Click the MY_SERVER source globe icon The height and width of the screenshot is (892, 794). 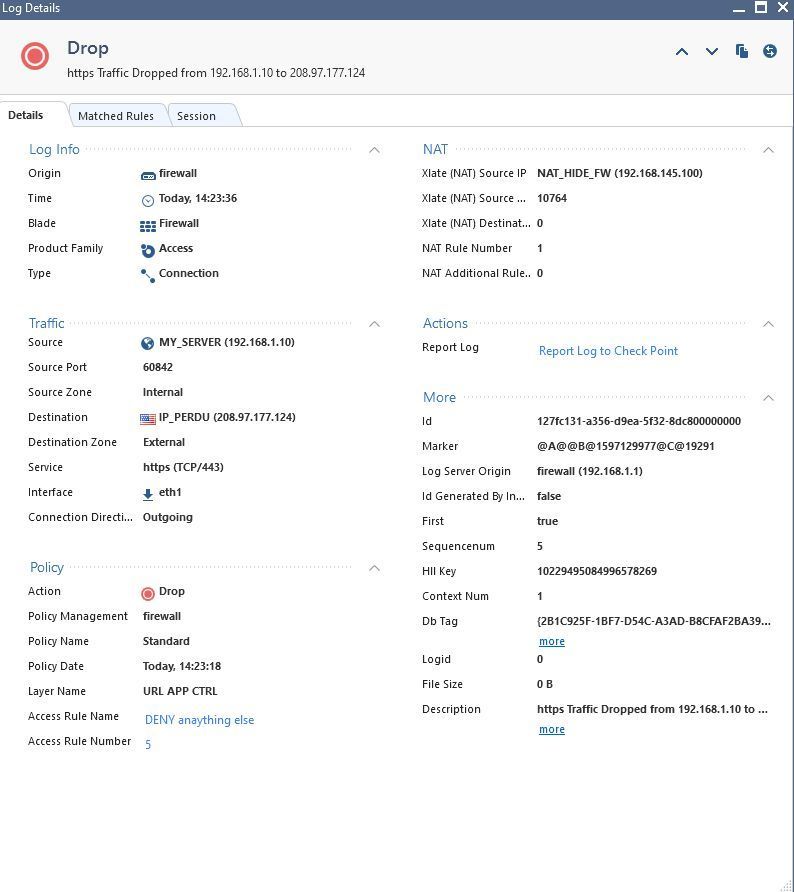tap(148, 343)
